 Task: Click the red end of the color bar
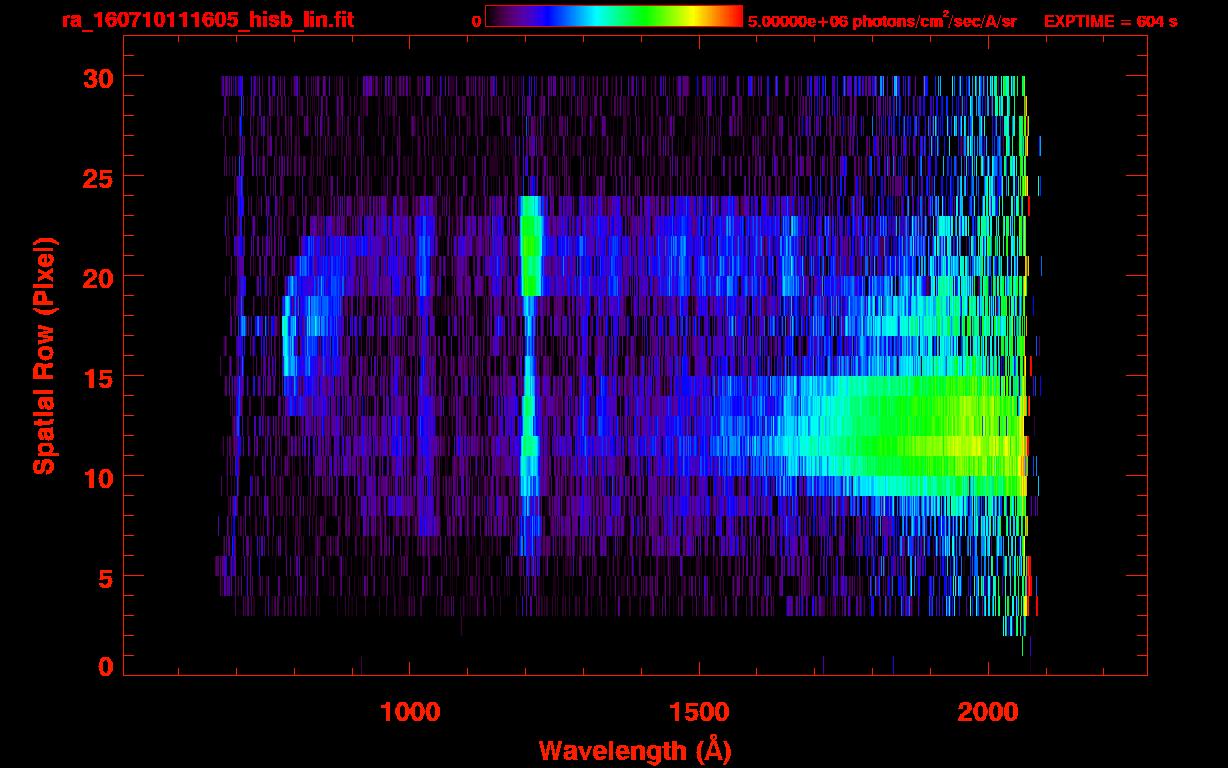[735, 16]
